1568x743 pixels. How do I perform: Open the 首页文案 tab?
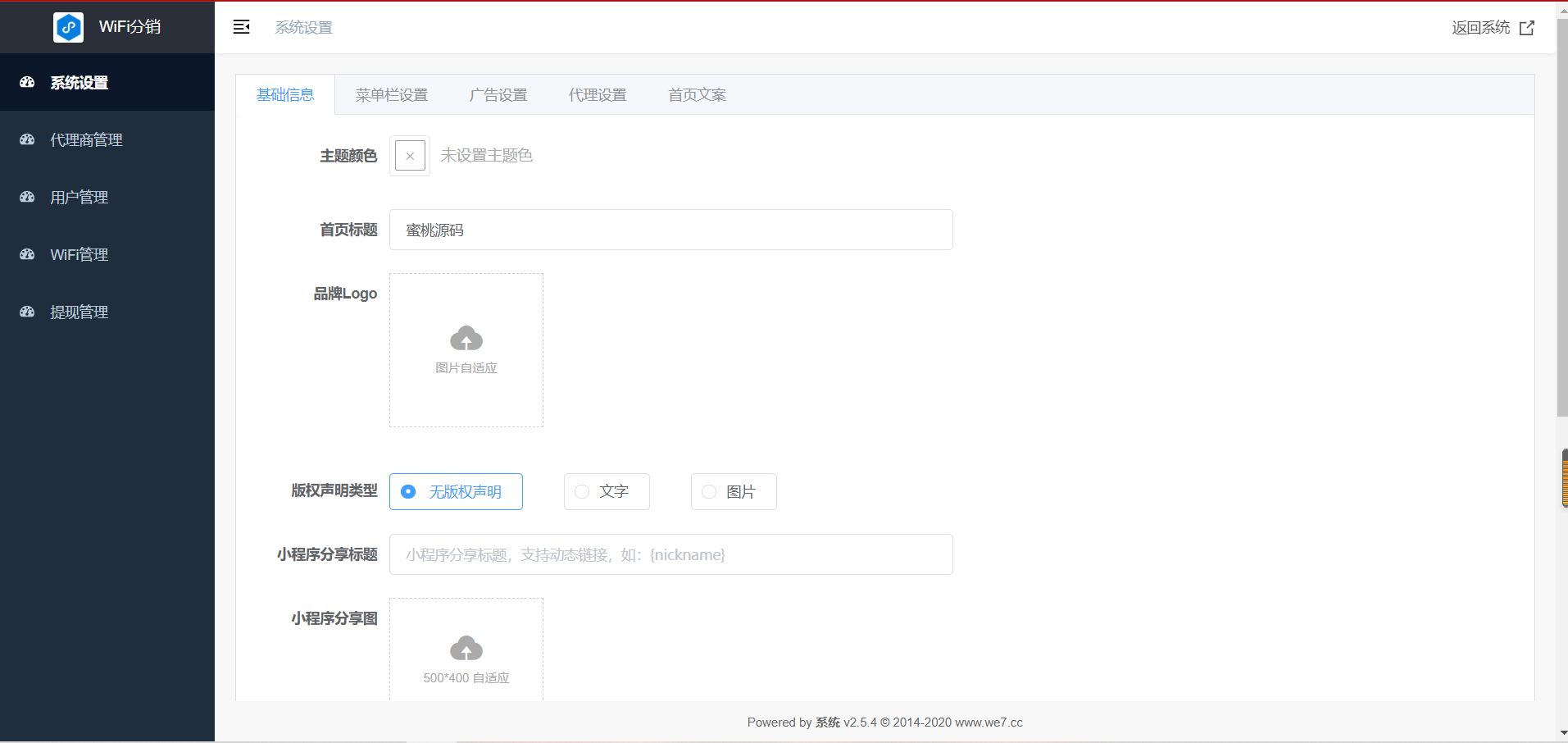[x=697, y=95]
